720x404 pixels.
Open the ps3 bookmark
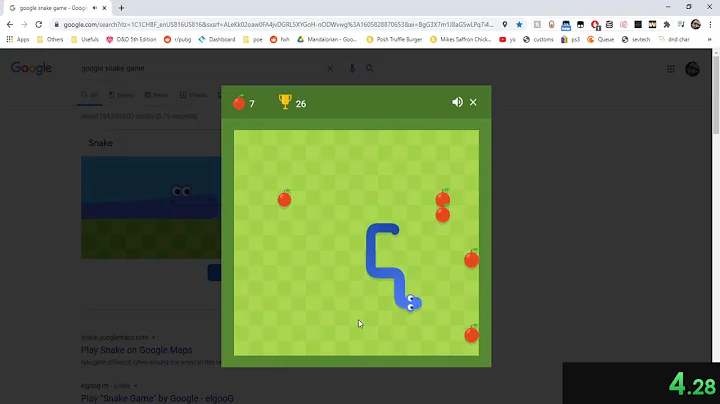pos(570,39)
